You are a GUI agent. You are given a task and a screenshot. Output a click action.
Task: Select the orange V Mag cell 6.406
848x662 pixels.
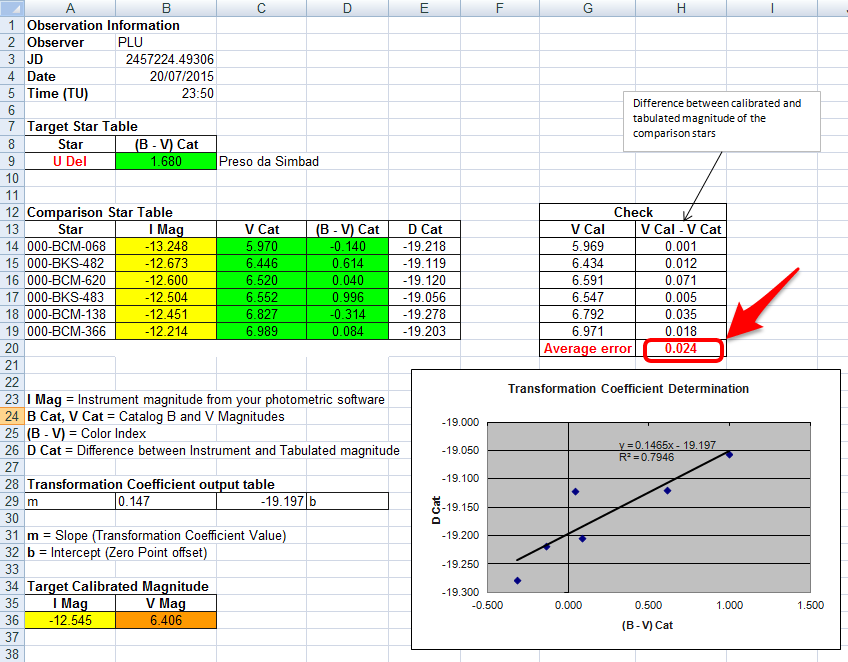(x=165, y=620)
